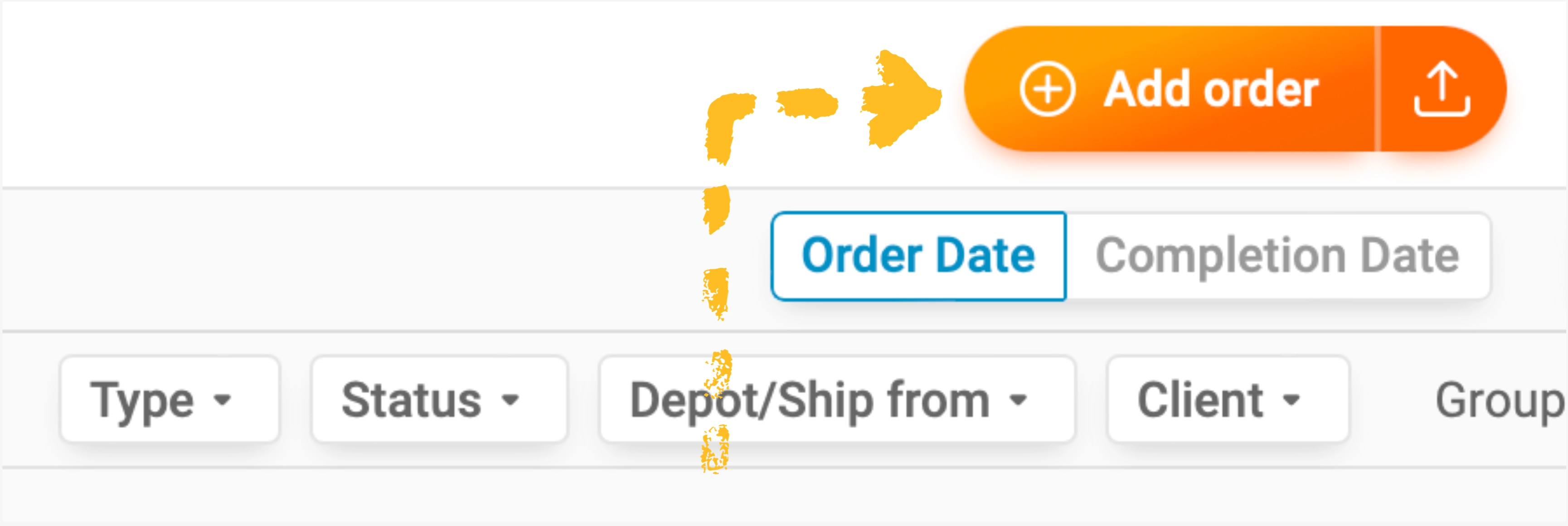
Task: Click the divider between Add order and upload
Action: [x=1378, y=89]
